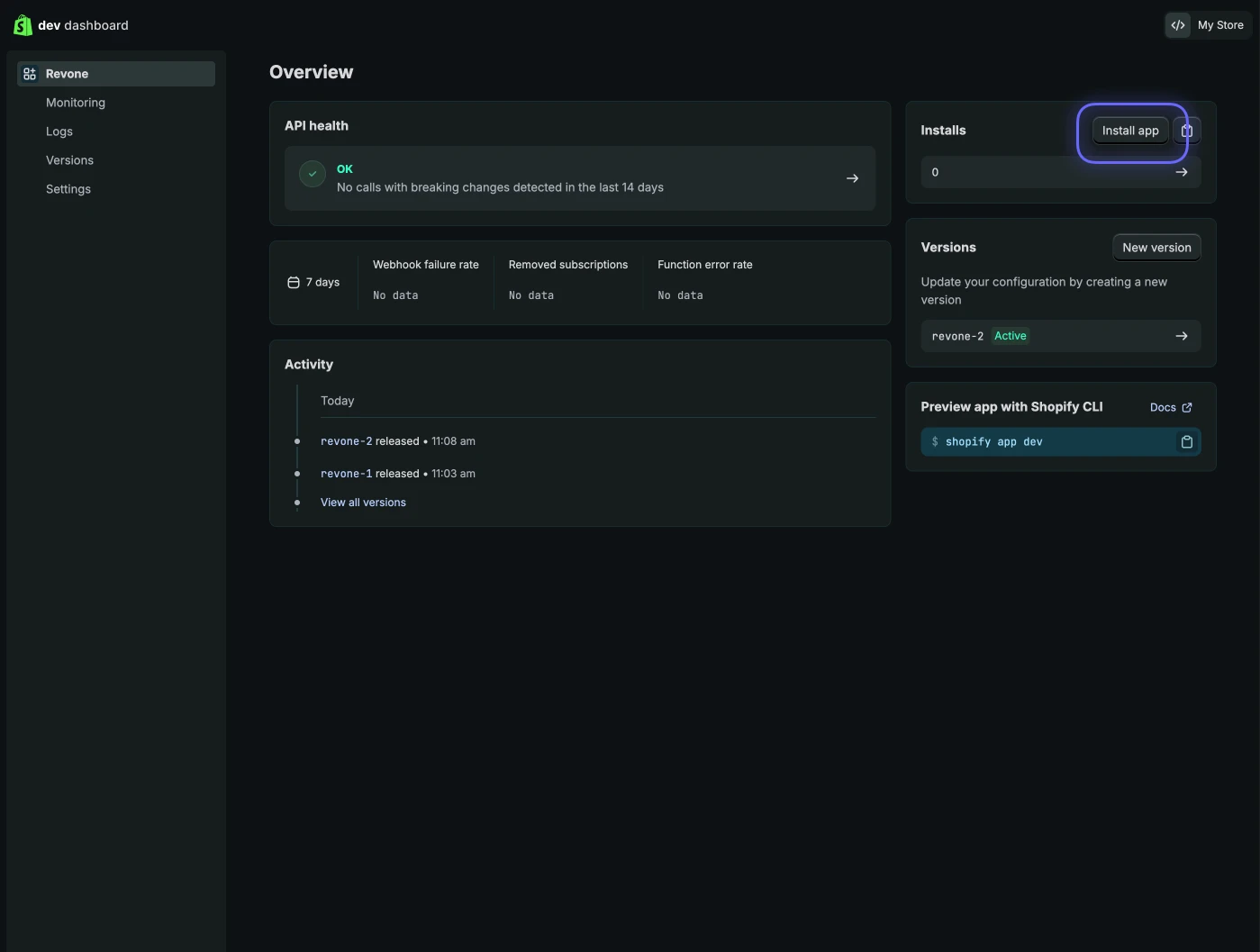Image resolution: width=1260 pixels, height=952 pixels.
Task: Open revone-2 version arrow
Action: click(x=1182, y=336)
